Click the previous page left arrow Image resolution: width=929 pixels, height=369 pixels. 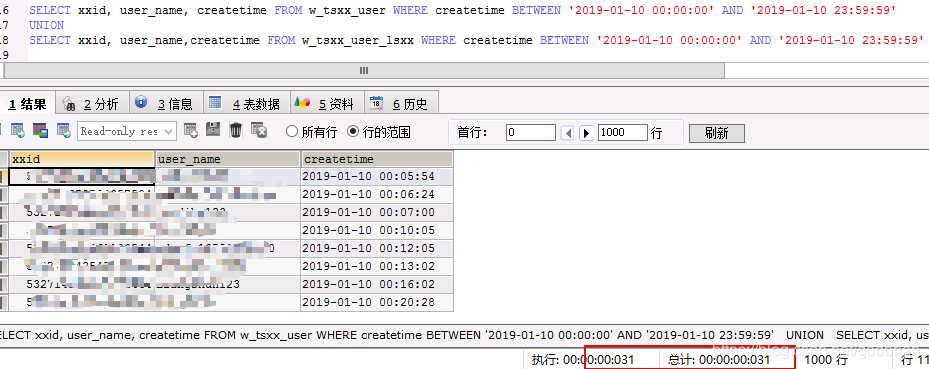pos(568,133)
